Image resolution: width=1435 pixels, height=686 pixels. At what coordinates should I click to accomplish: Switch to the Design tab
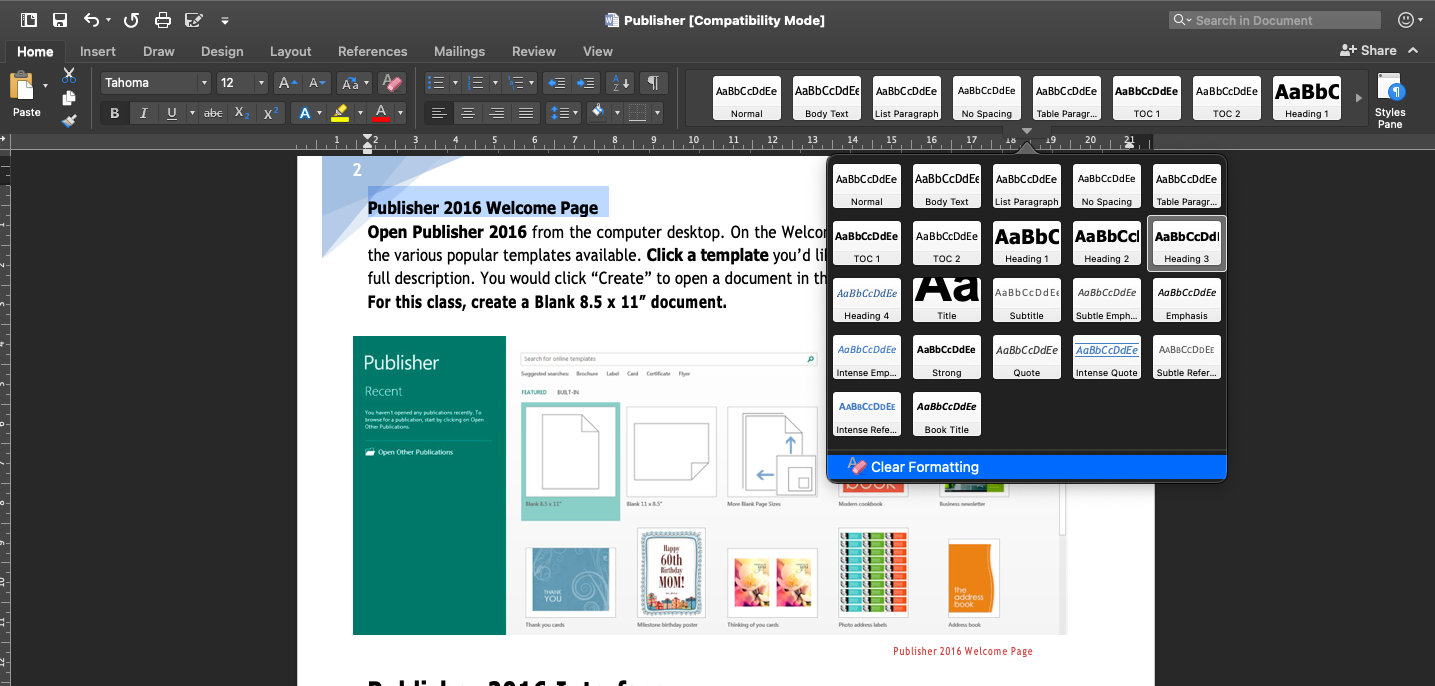point(222,51)
